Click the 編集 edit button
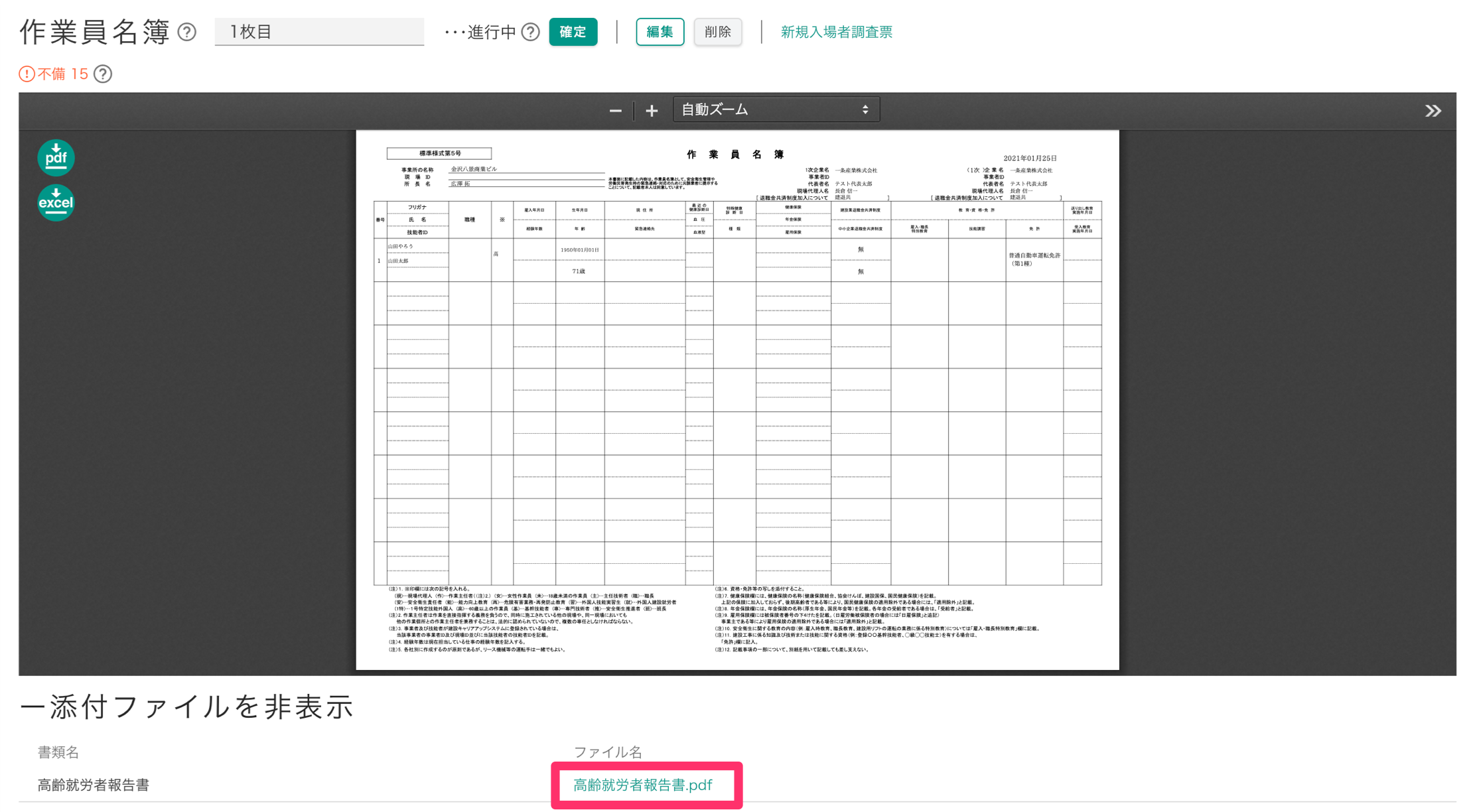Screen dimensions: 1469x812 (x=660, y=32)
